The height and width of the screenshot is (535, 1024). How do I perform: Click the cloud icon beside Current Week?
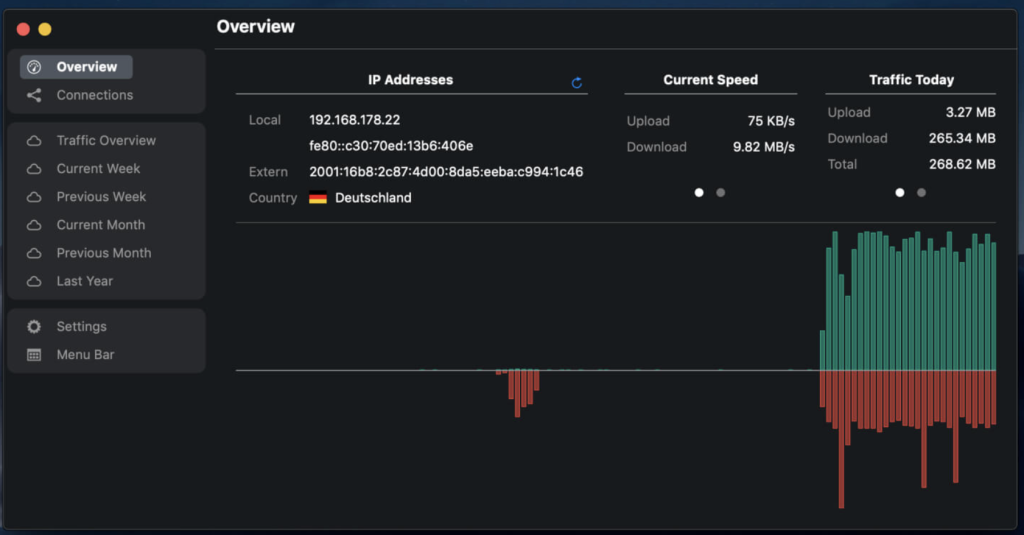(x=34, y=169)
